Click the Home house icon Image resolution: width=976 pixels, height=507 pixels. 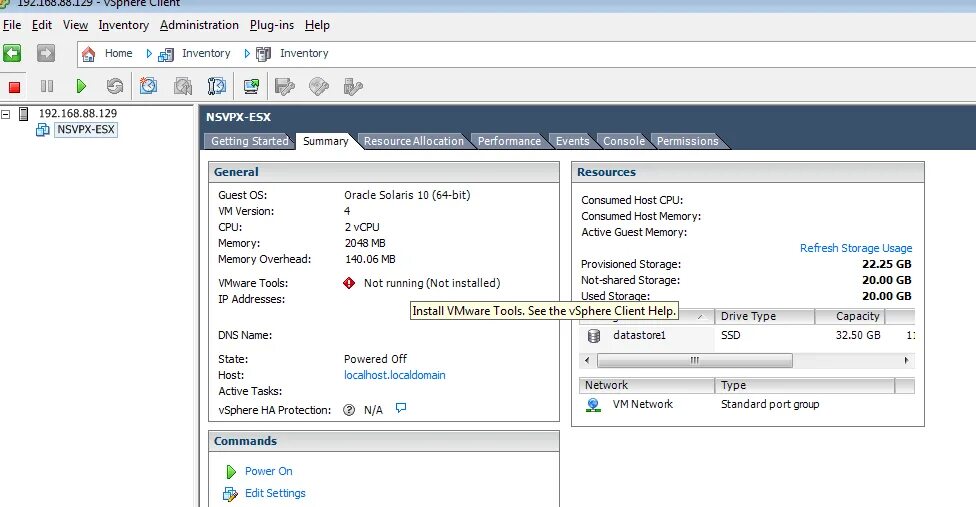(x=88, y=54)
